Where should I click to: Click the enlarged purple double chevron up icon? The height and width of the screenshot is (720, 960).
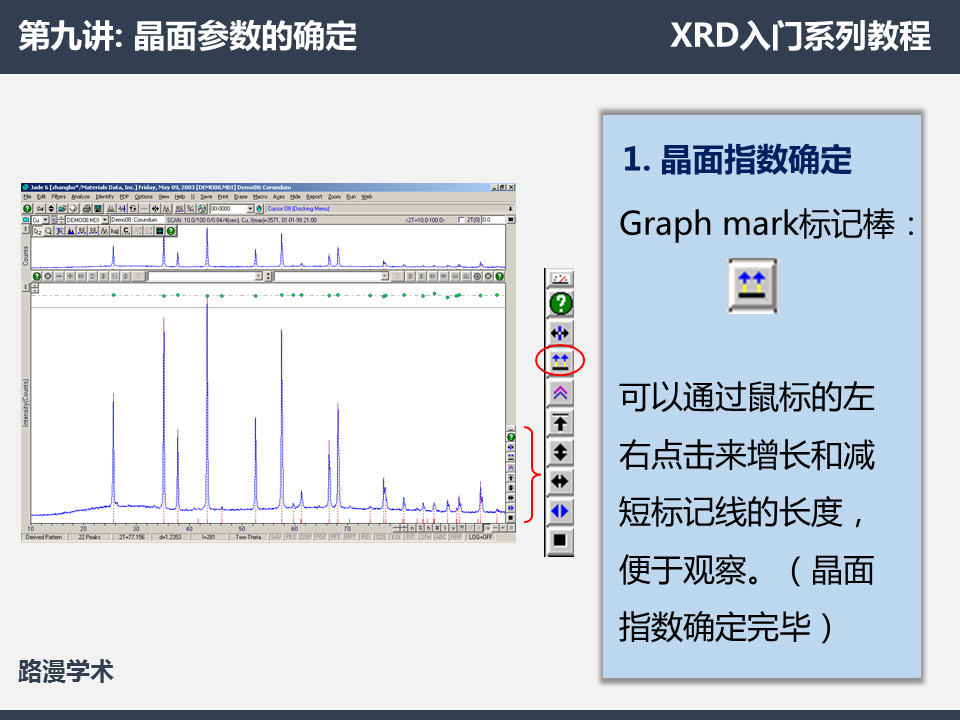560,392
